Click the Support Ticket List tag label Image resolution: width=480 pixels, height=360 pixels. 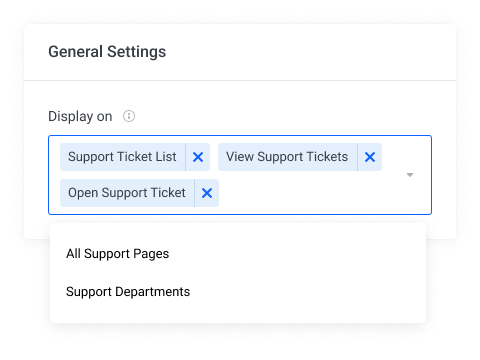click(122, 157)
